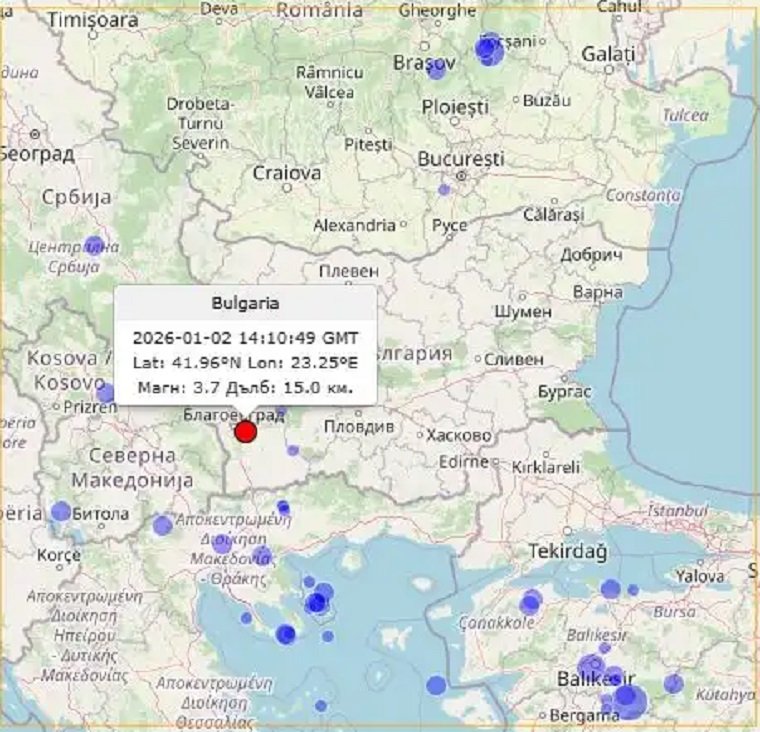Viewport: 760px width, 732px height.
Task: Select the Yalova city label
Action: point(700,576)
